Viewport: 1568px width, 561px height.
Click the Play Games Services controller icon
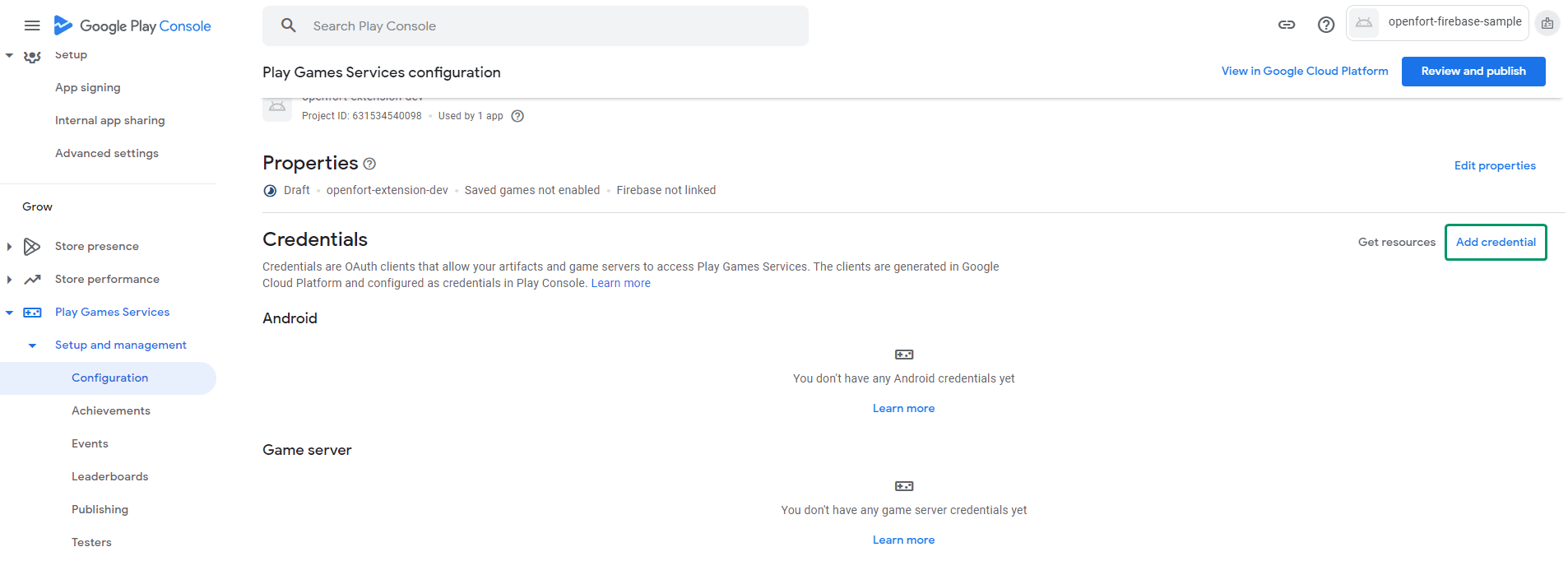coord(32,313)
